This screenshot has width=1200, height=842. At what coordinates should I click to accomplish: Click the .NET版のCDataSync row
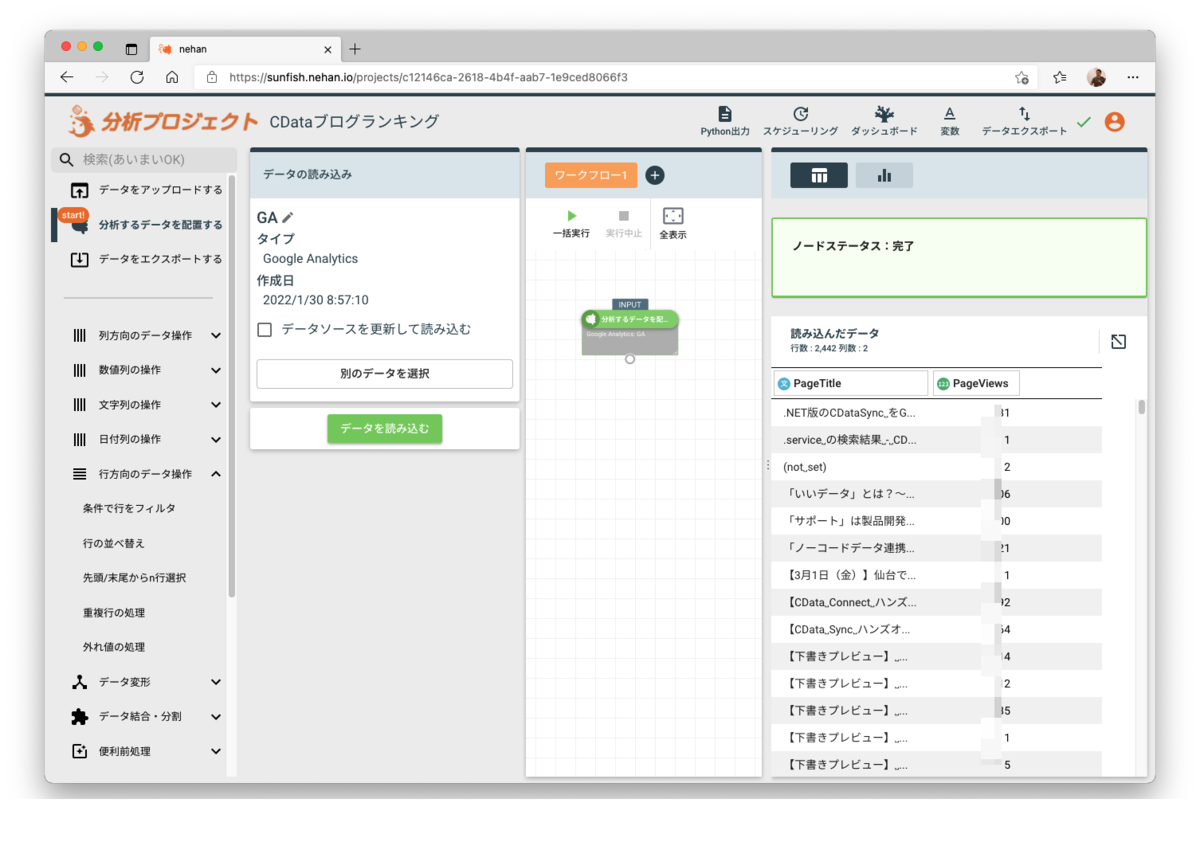937,413
